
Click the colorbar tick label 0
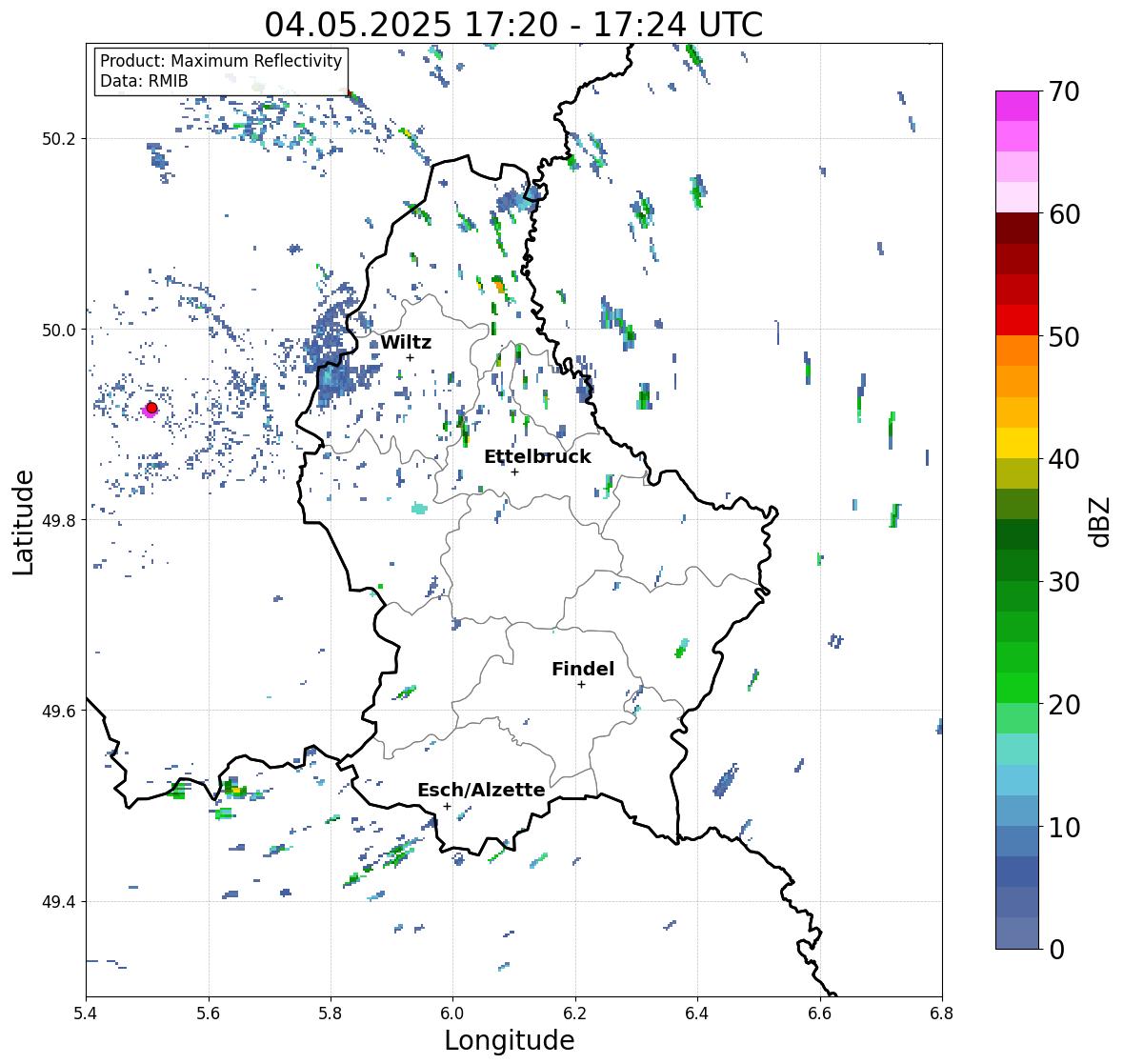coord(1056,950)
